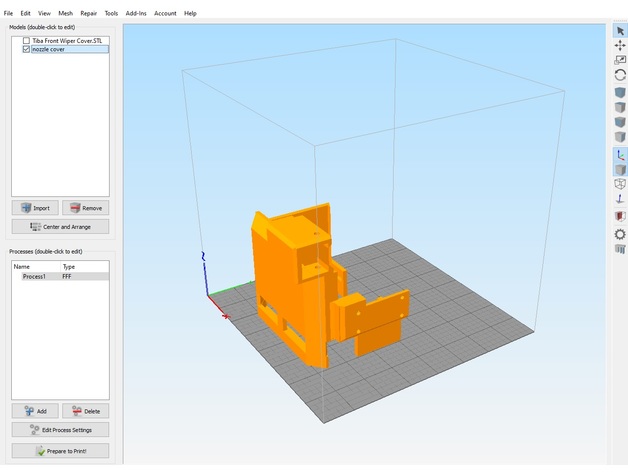Open the Mesh menu

65,13
